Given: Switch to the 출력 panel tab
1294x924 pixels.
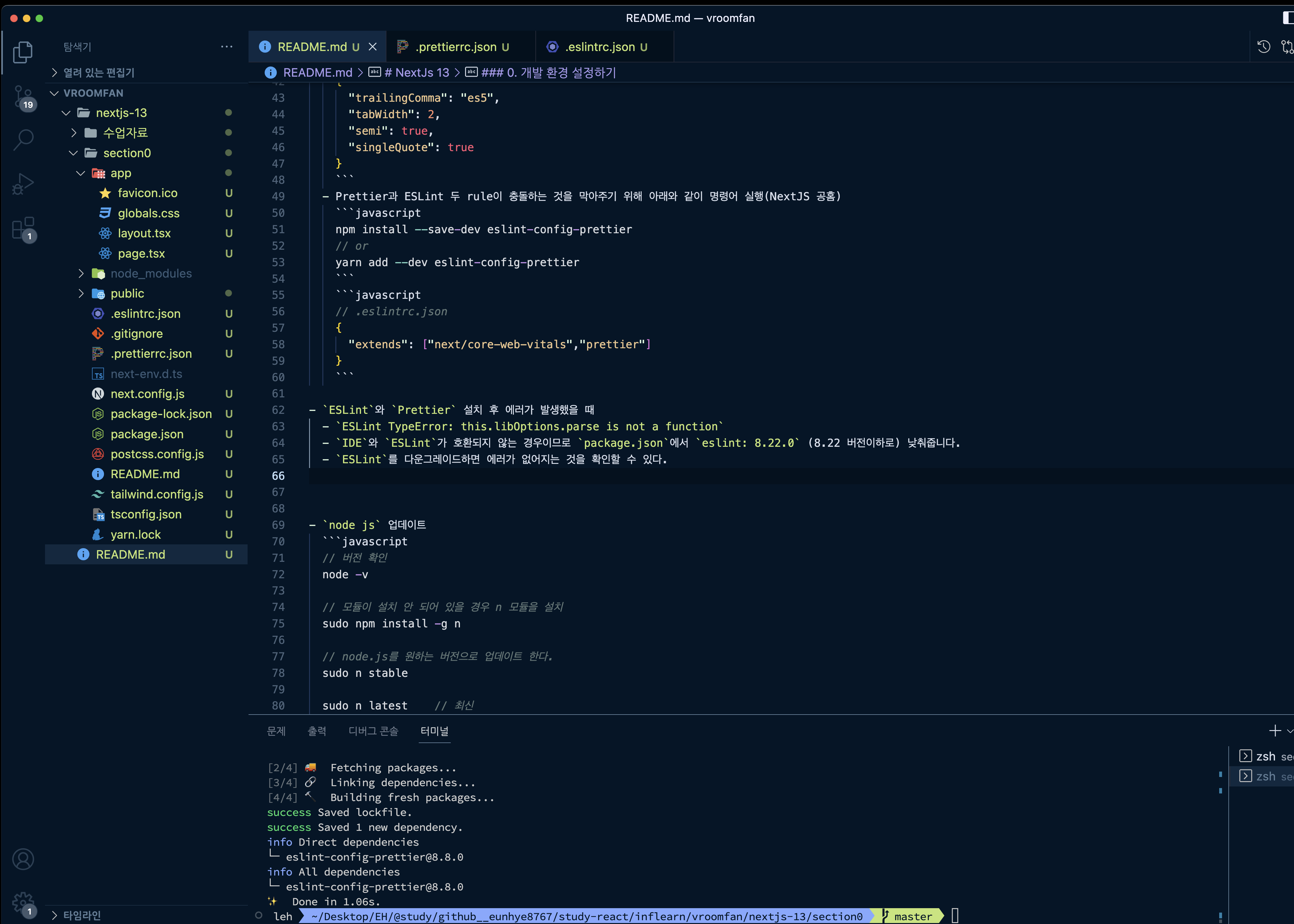Looking at the screenshot, I should (317, 731).
